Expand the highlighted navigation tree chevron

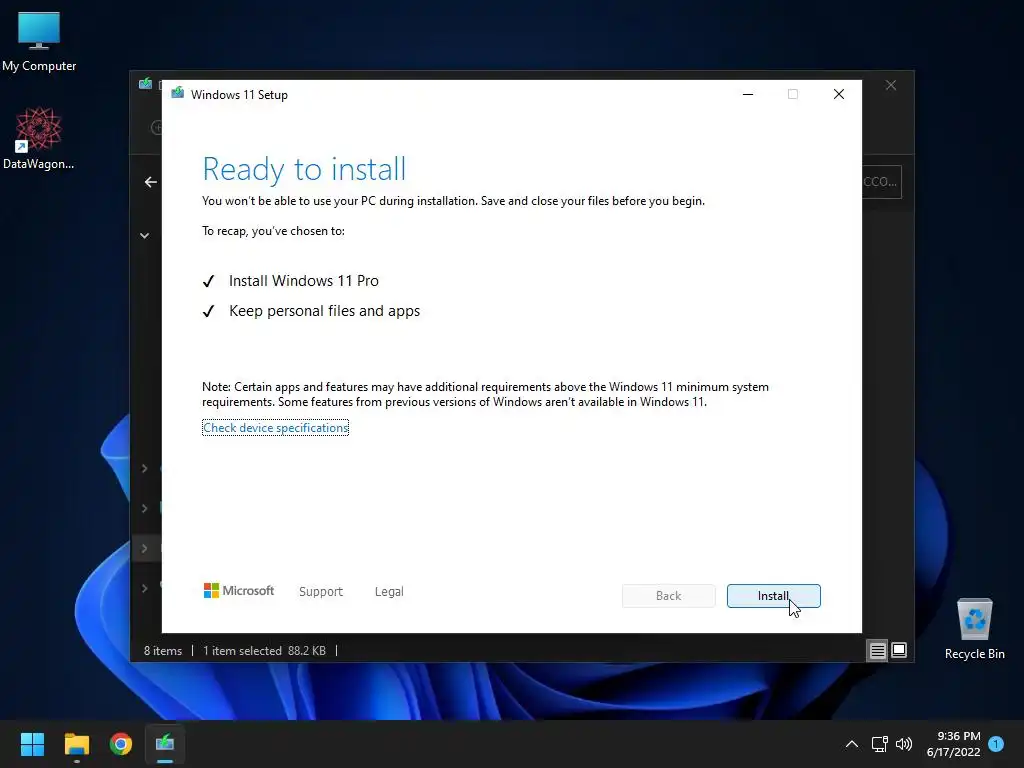coord(144,548)
